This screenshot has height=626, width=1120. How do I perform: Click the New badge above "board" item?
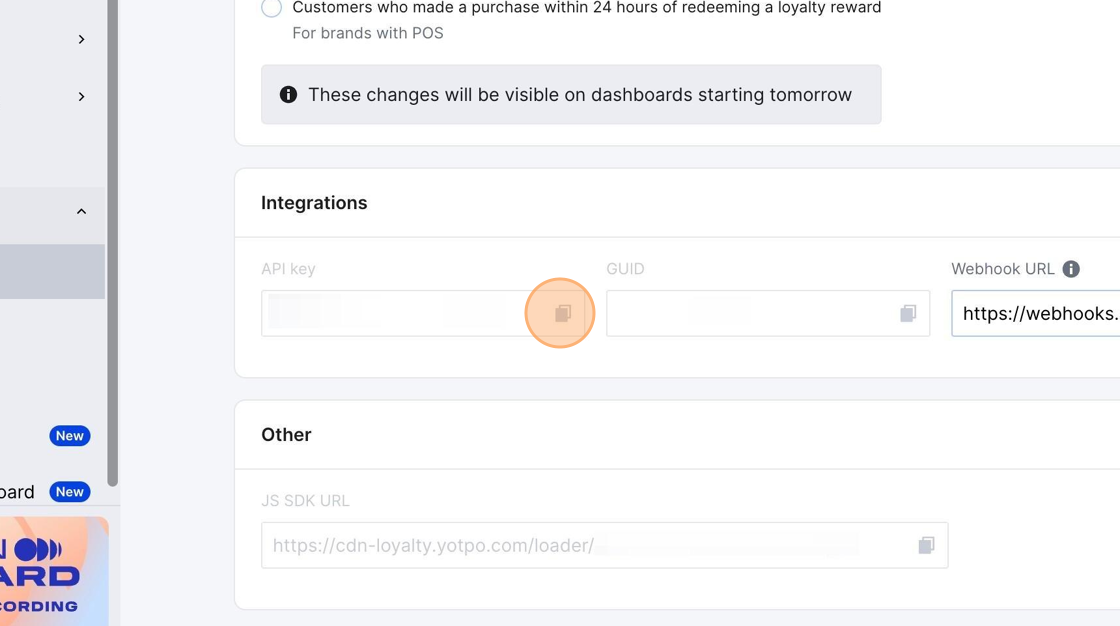click(x=69, y=436)
